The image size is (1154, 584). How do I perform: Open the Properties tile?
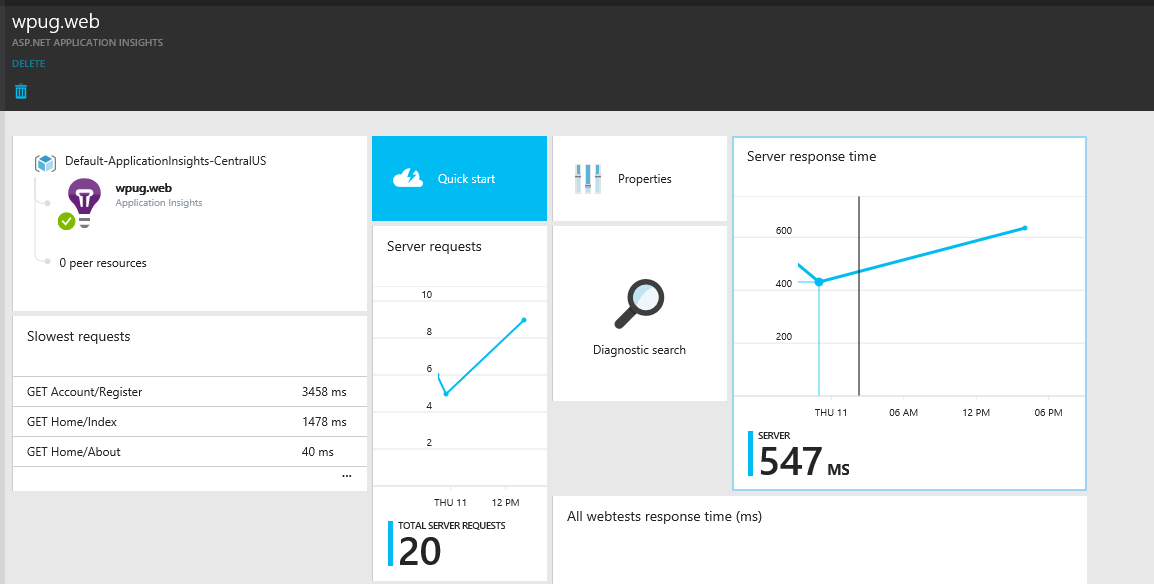pyautogui.click(x=640, y=178)
